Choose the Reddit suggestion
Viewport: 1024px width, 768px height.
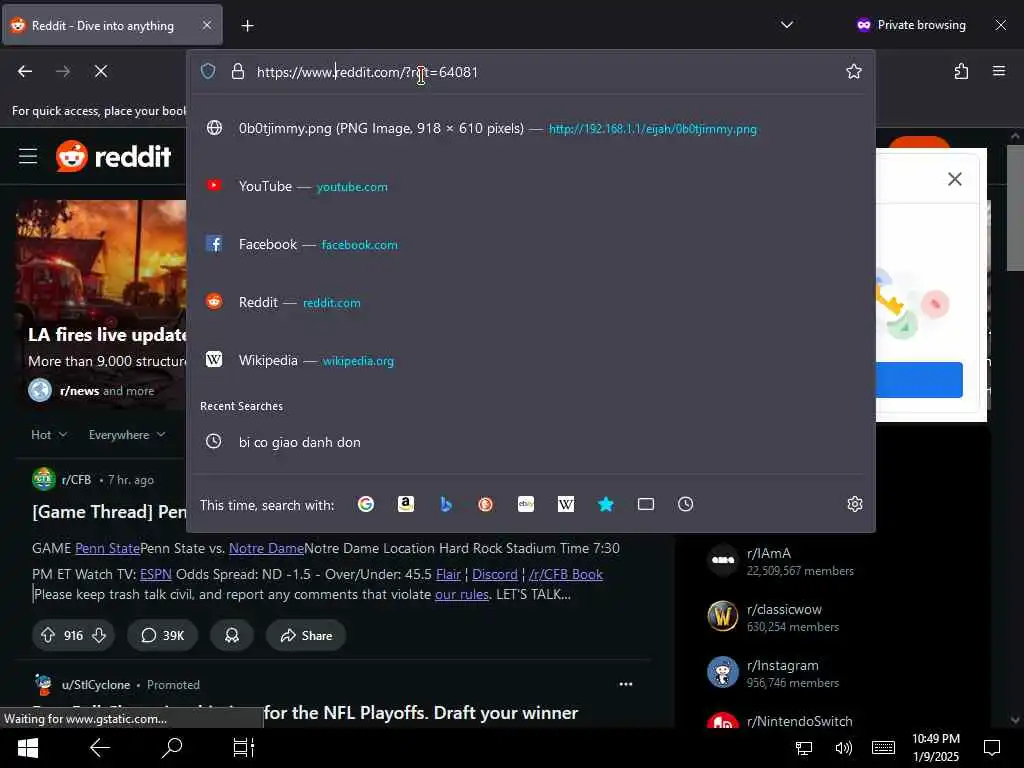tap(530, 302)
